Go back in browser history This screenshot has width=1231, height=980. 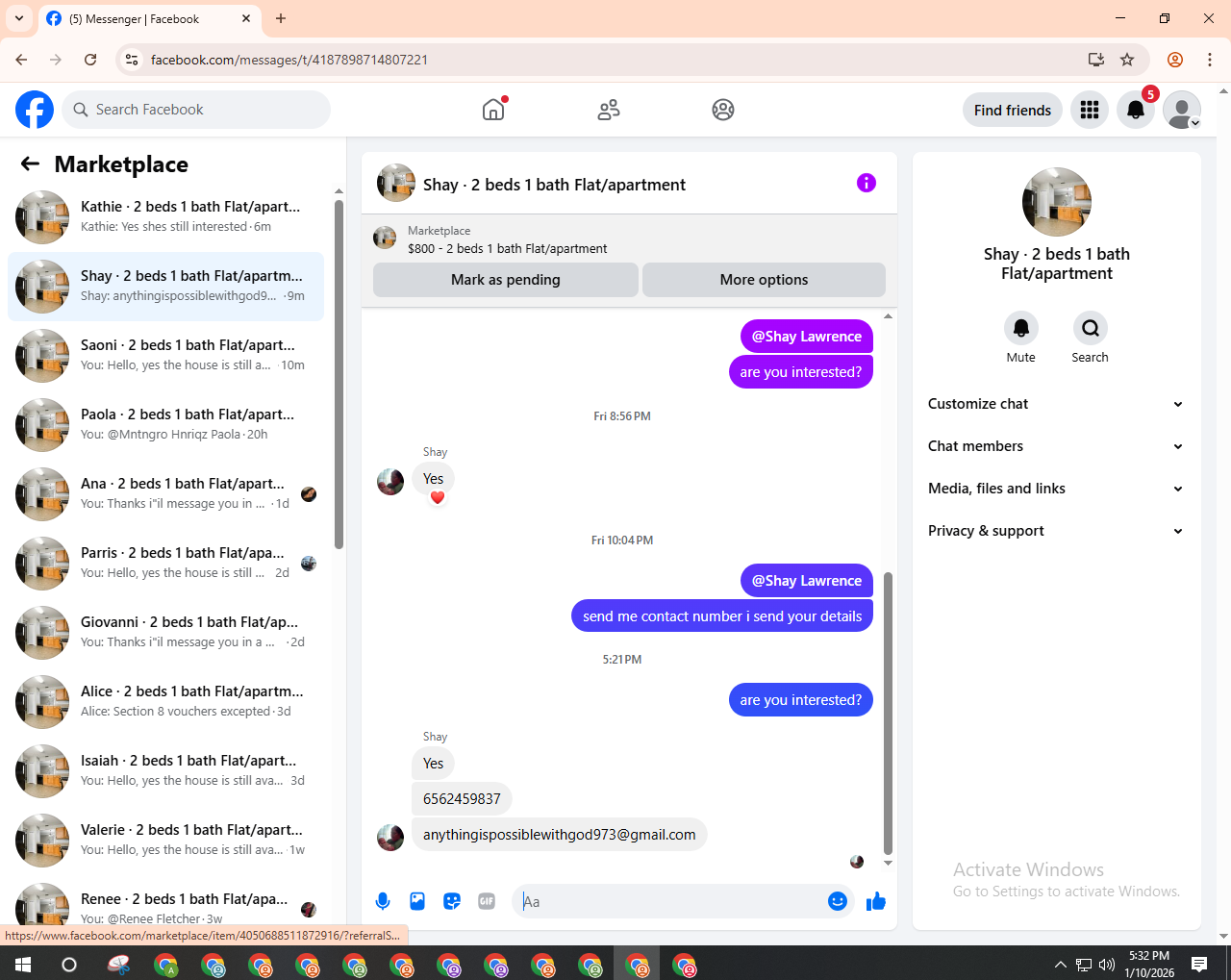click(x=21, y=60)
